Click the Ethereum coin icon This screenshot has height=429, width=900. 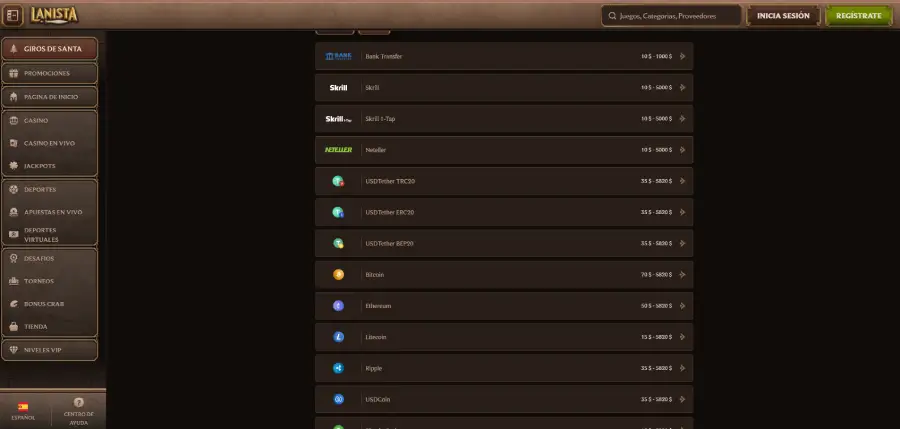pyautogui.click(x=338, y=306)
